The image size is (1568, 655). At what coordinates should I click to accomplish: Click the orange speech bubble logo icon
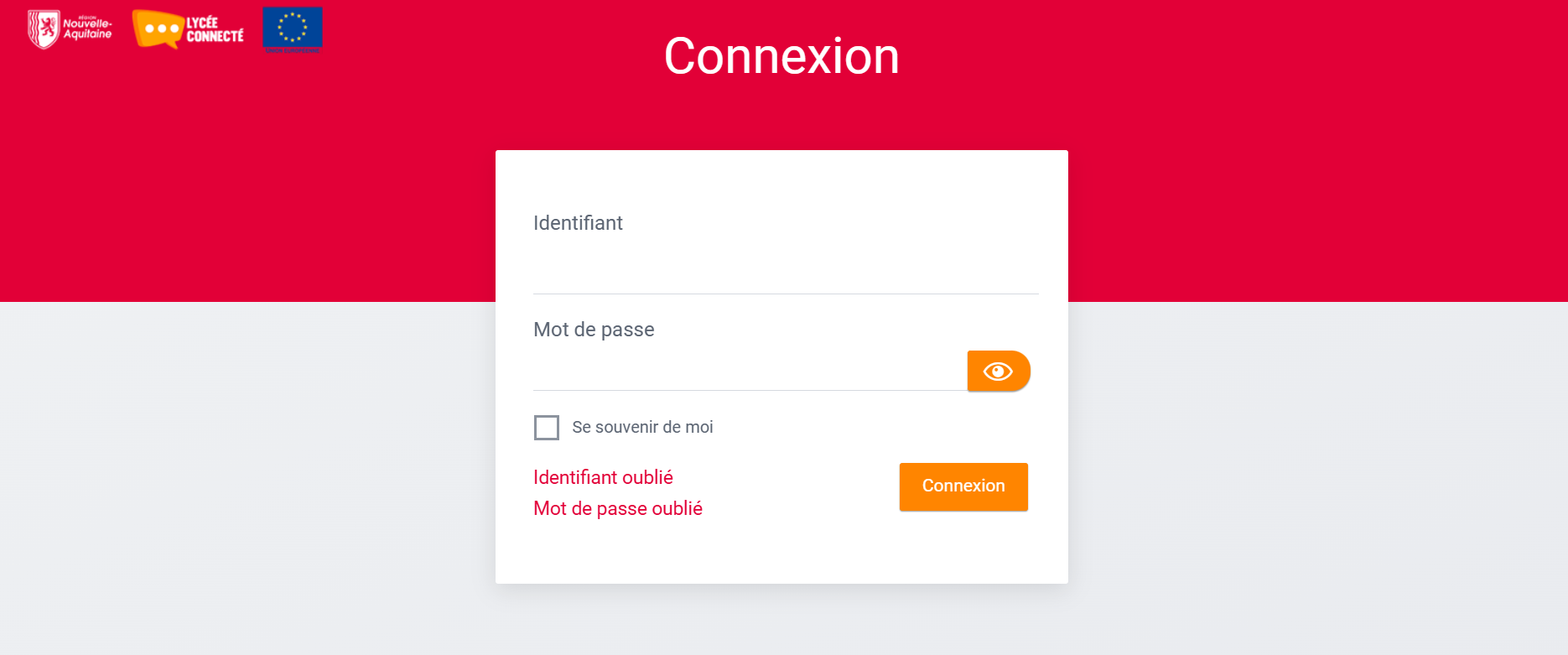[158, 29]
